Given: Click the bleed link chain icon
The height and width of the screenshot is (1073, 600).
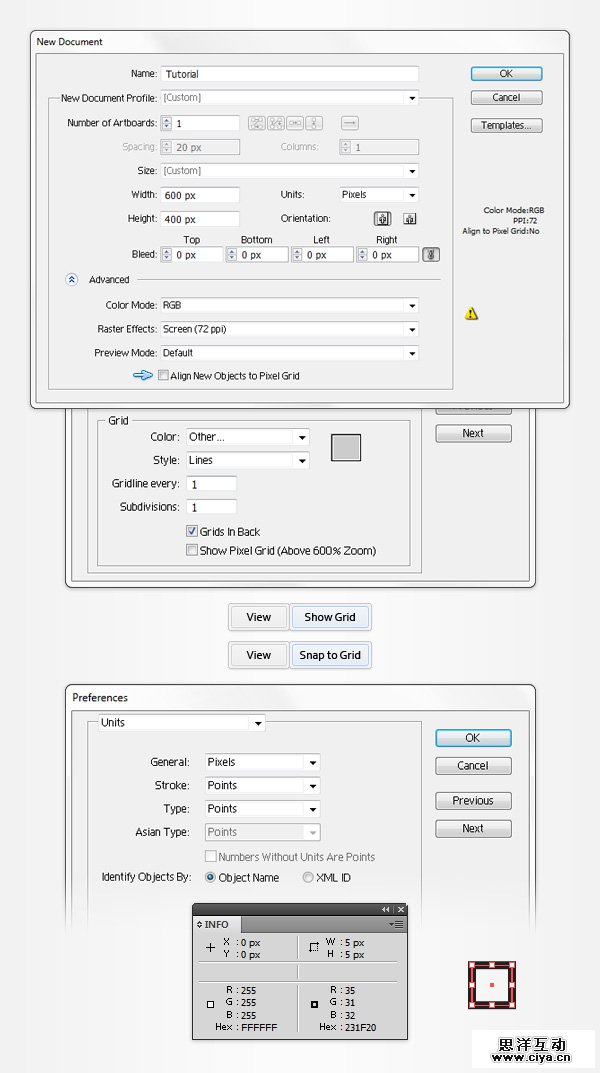Looking at the screenshot, I should point(431,255).
